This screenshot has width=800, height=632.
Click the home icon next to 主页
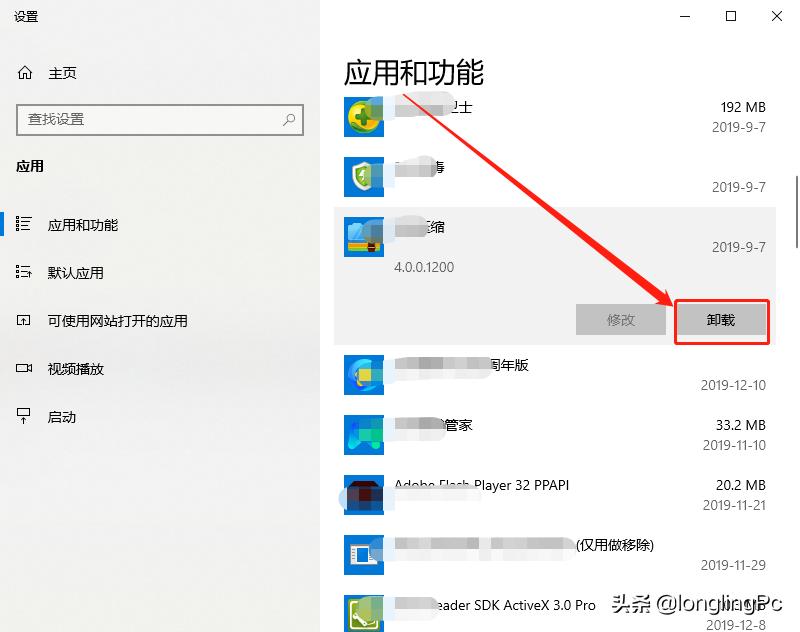pyautogui.click(x=25, y=72)
